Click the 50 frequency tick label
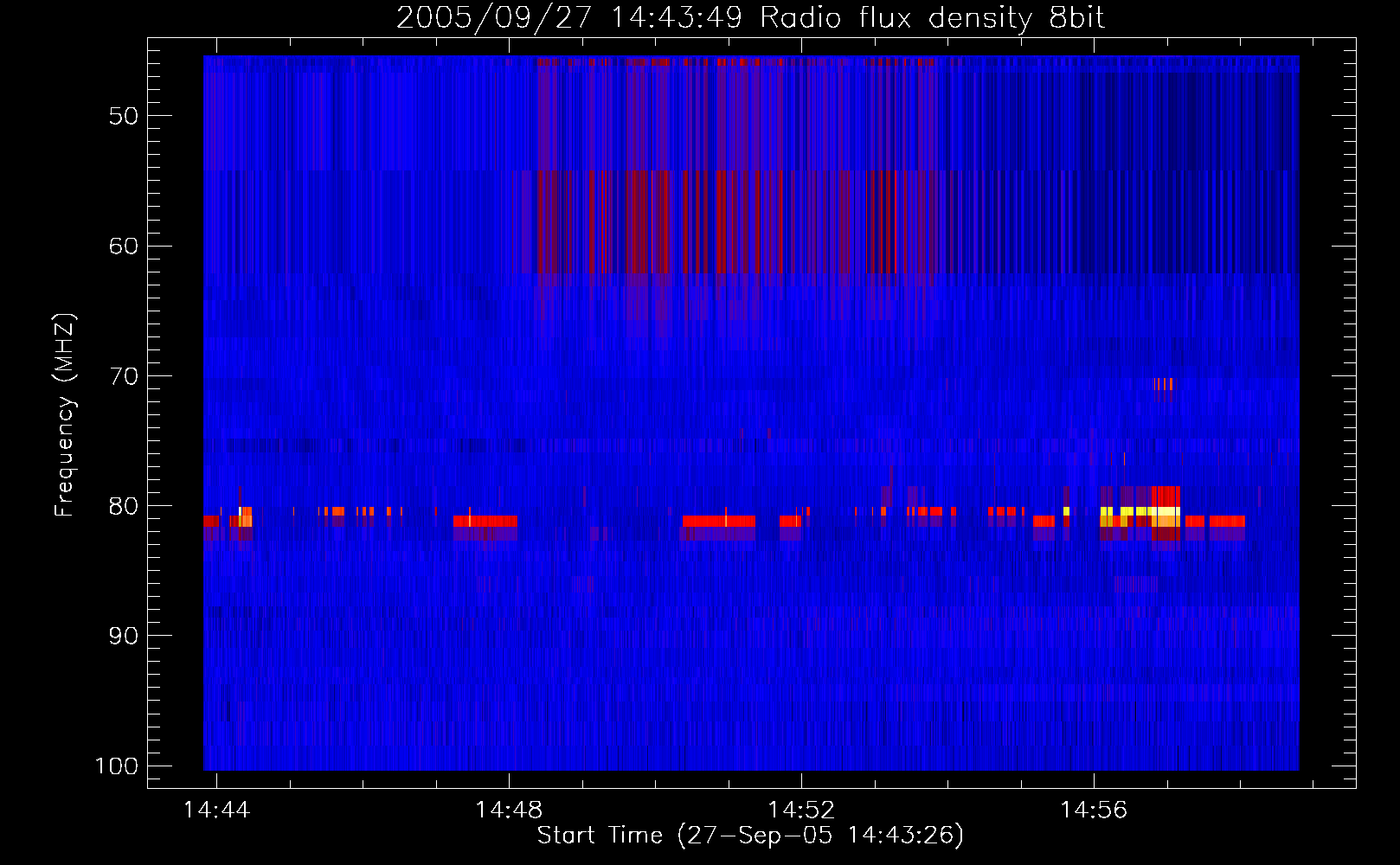1400x865 pixels. [123, 116]
